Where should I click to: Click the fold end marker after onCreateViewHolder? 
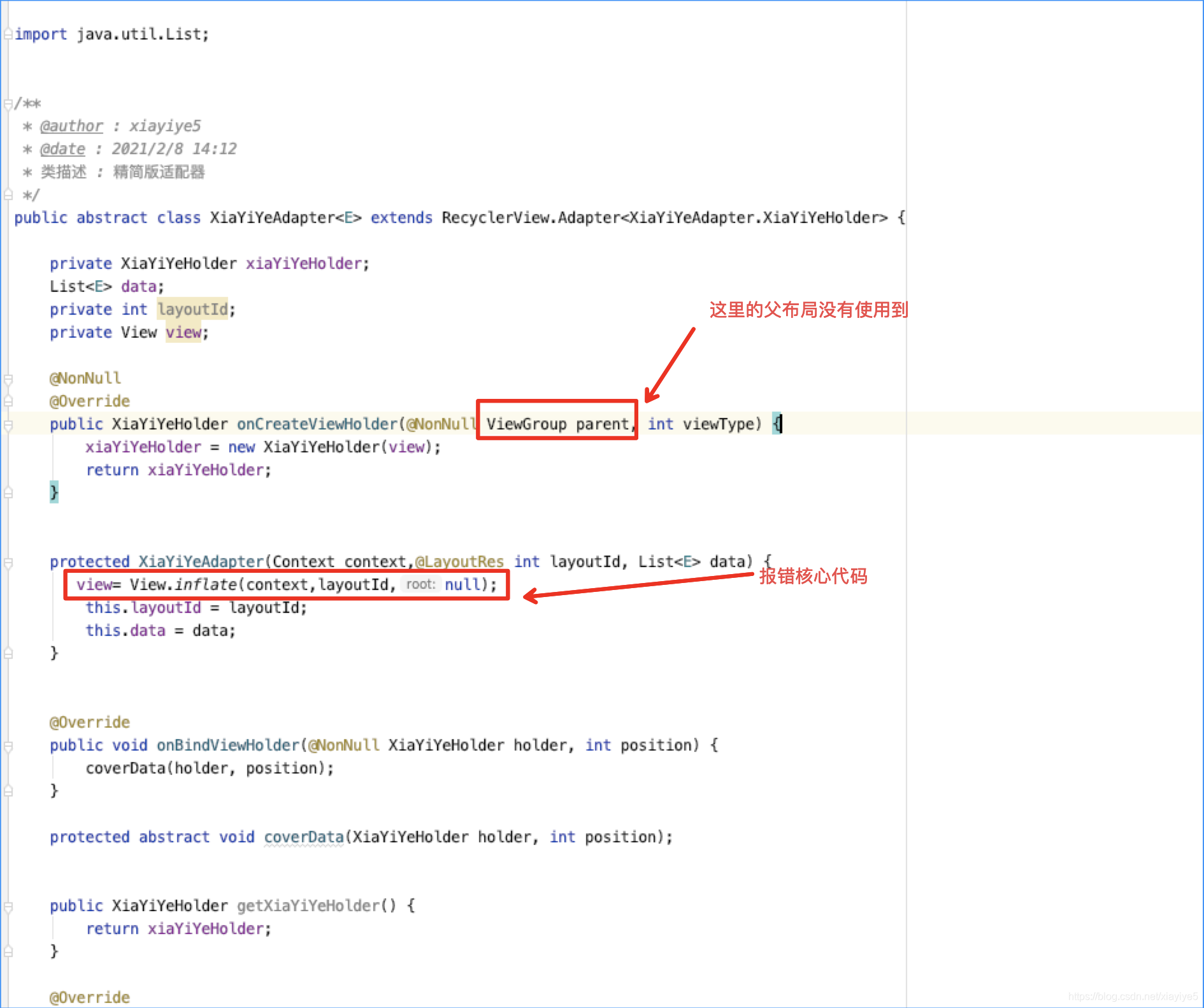[x=8, y=493]
